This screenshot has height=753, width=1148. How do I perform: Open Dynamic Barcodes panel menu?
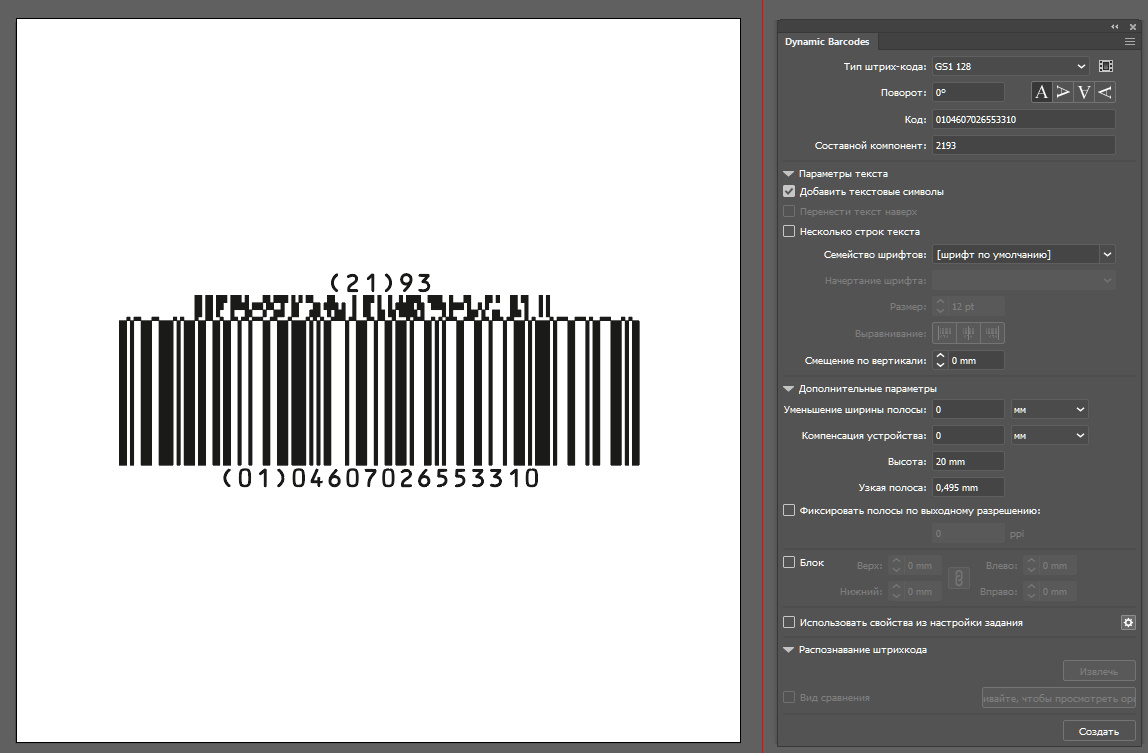[x=1130, y=42]
